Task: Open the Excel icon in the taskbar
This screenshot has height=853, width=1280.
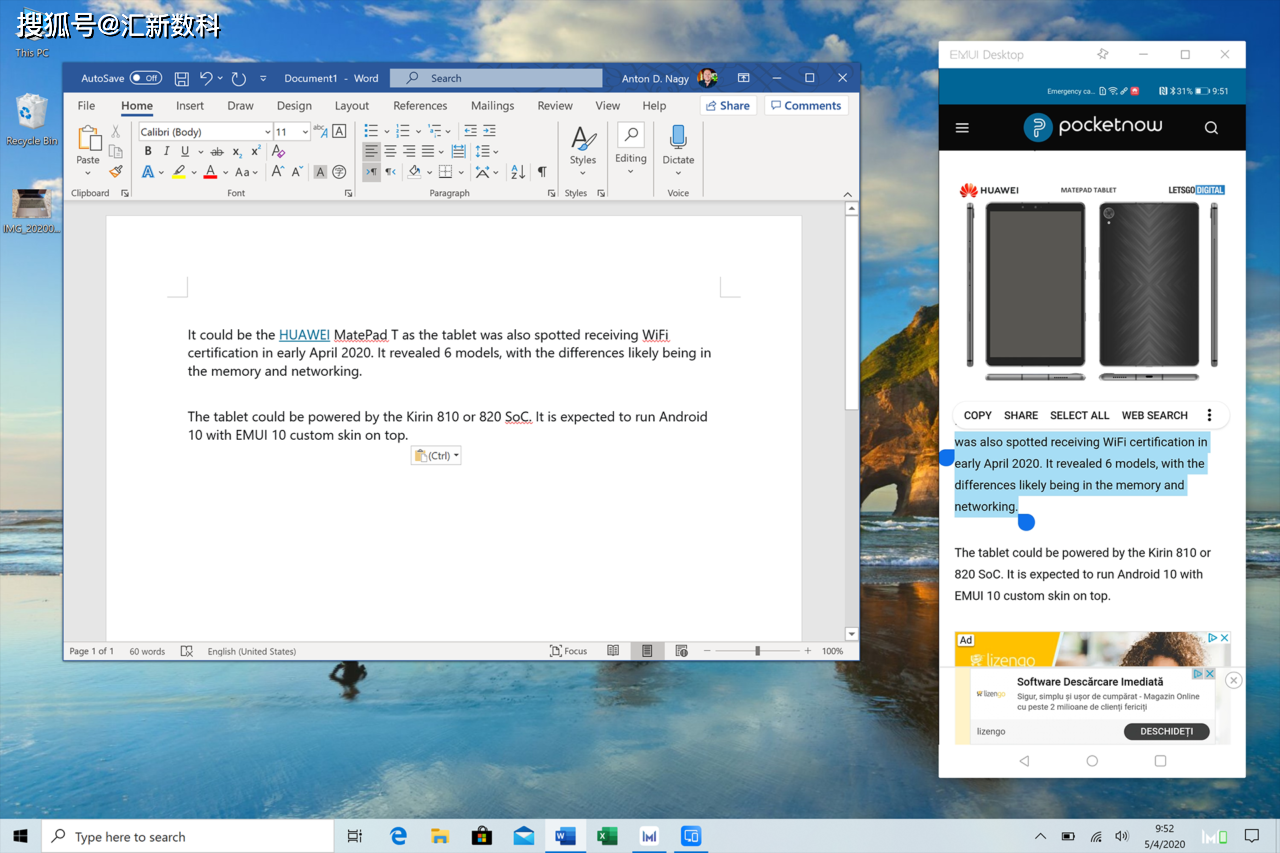Action: (607, 836)
